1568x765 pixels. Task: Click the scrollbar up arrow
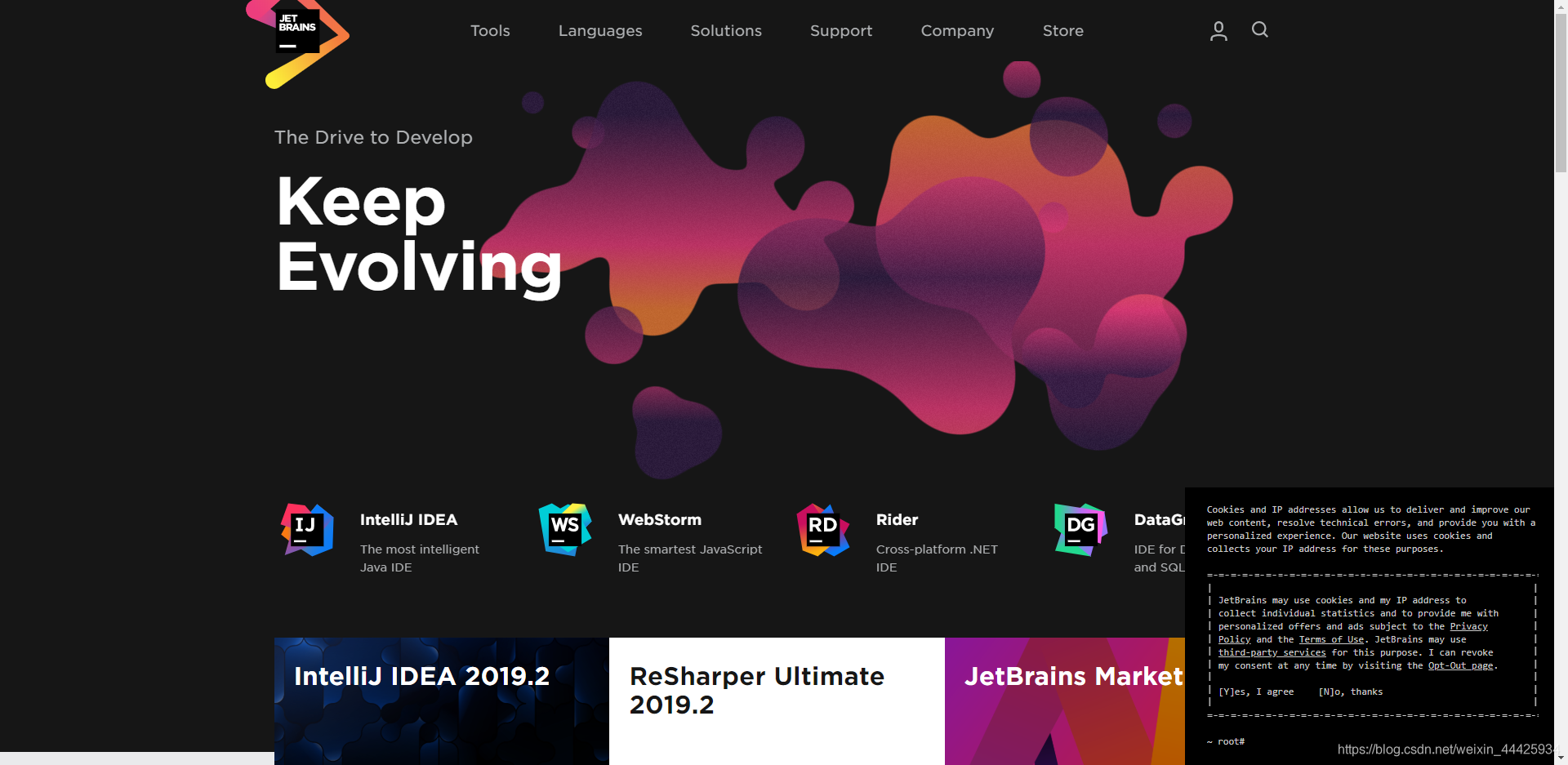[x=1561, y=7]
